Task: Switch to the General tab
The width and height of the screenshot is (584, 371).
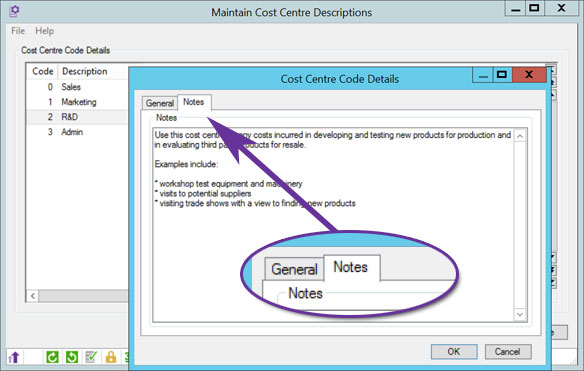Action: tap(160, 103)
